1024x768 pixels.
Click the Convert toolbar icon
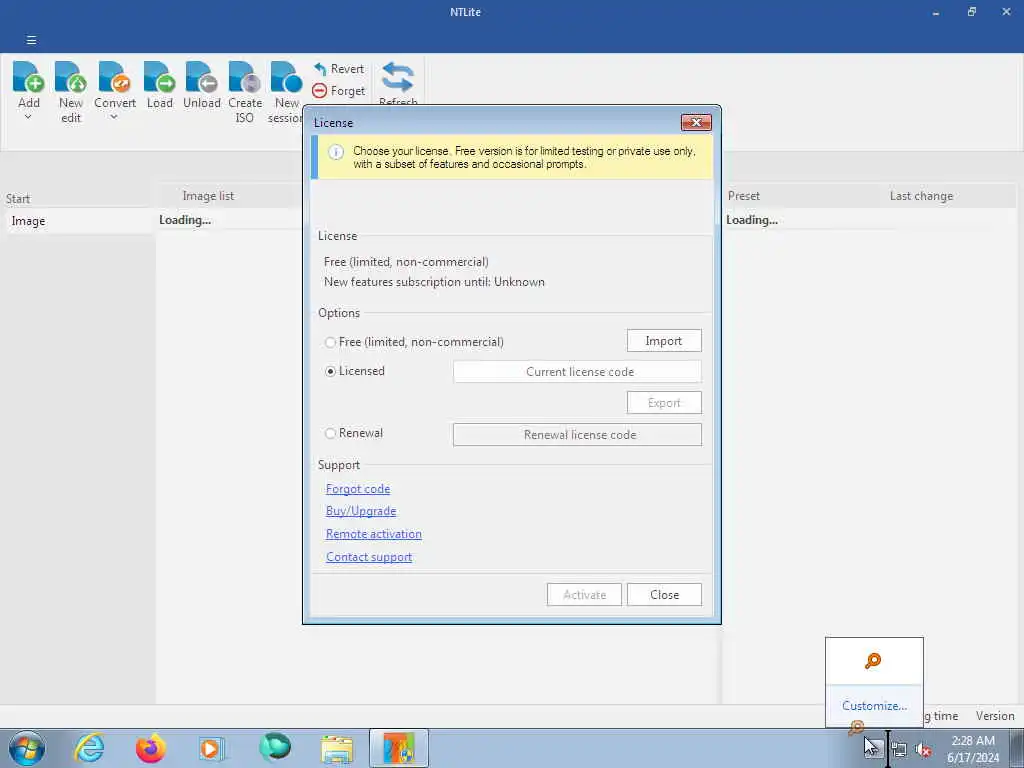pyautogui.click(x=115, y=77)
